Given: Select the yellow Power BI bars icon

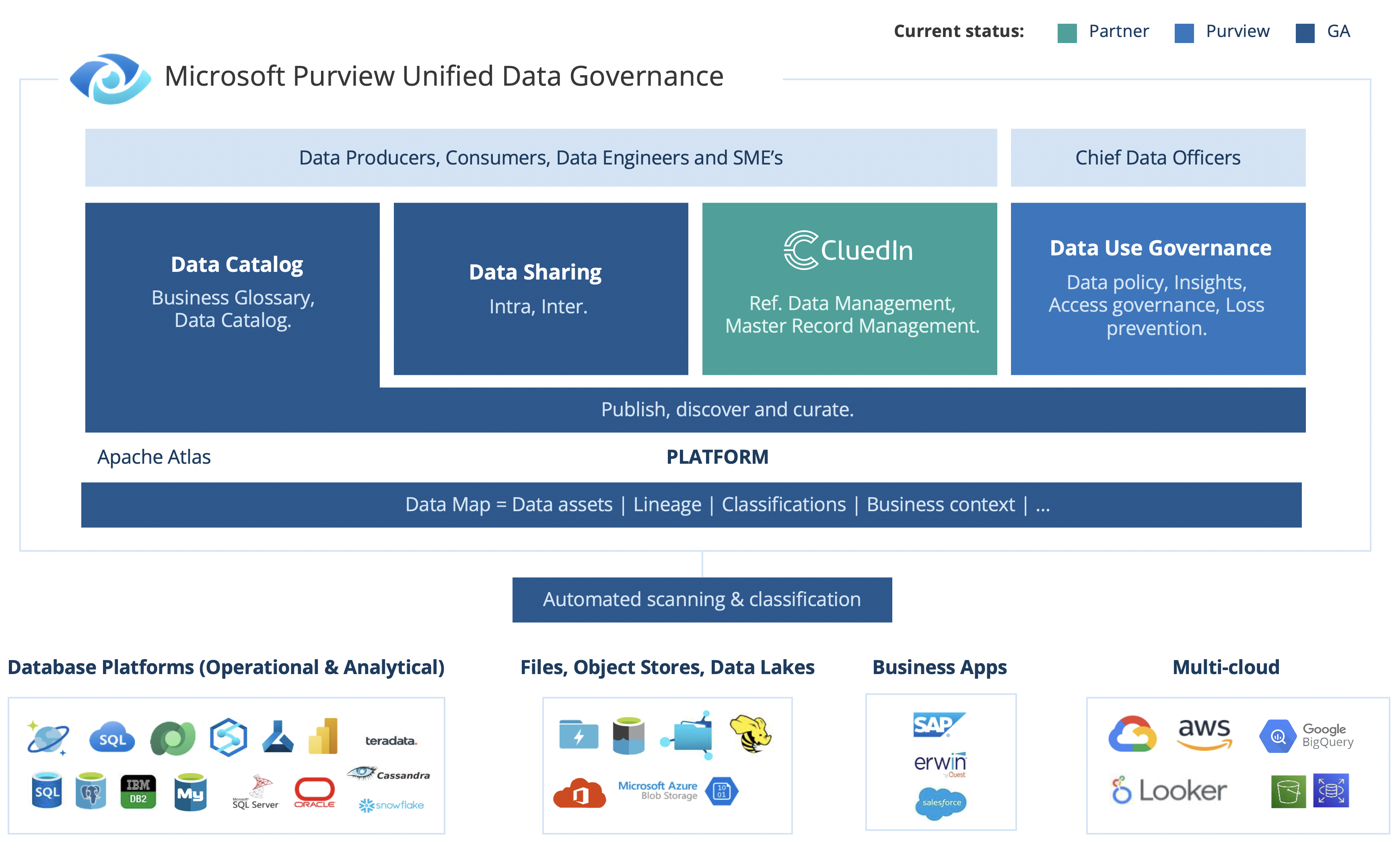Looking at the screenshot, I should (x=323, y=736).
